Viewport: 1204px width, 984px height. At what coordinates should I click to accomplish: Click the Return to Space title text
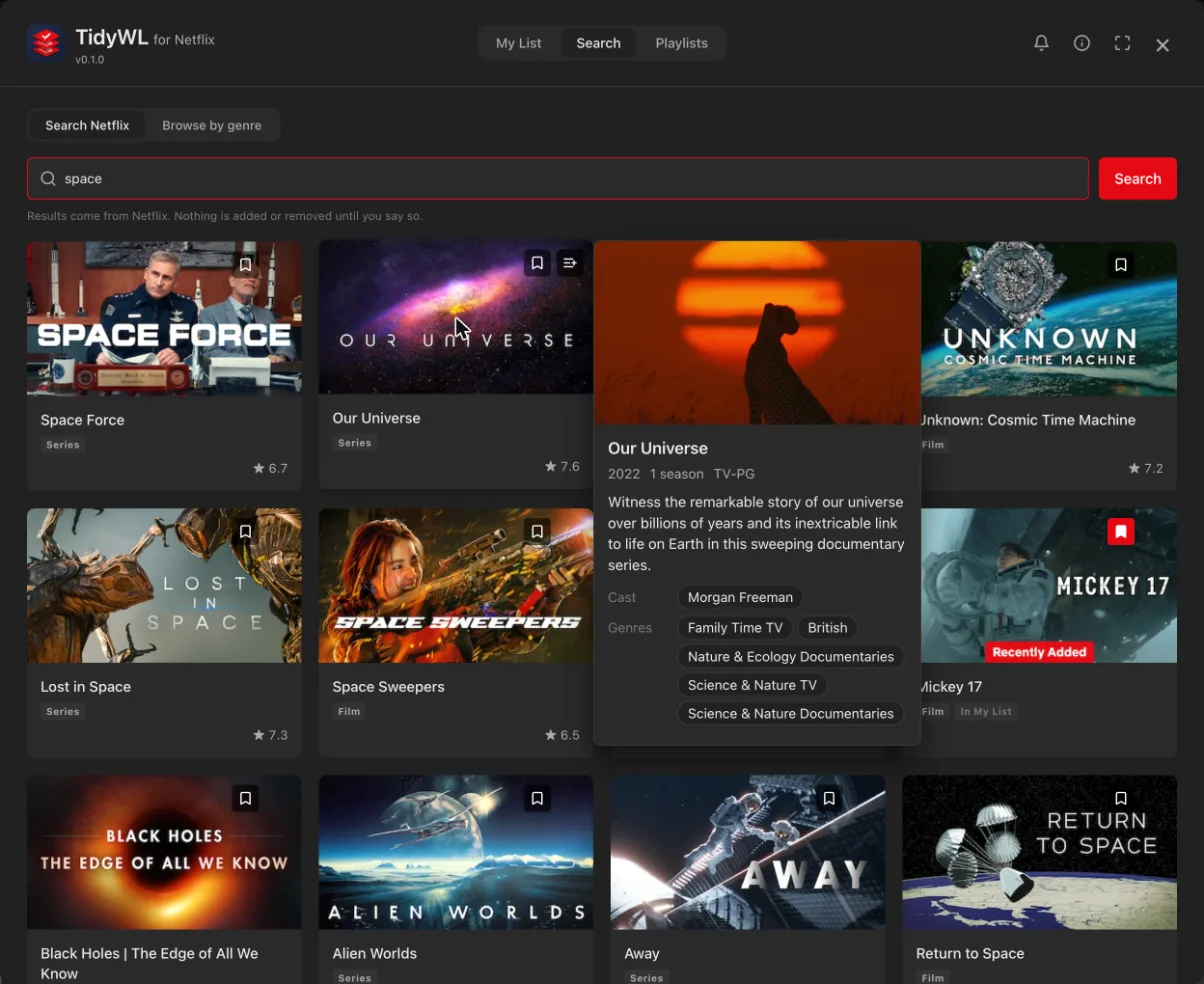[x=970, y=953]
